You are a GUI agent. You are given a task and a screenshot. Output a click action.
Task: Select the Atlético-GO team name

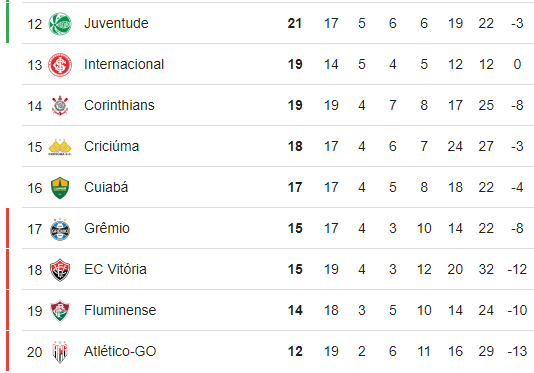click(x=120, y=351)
